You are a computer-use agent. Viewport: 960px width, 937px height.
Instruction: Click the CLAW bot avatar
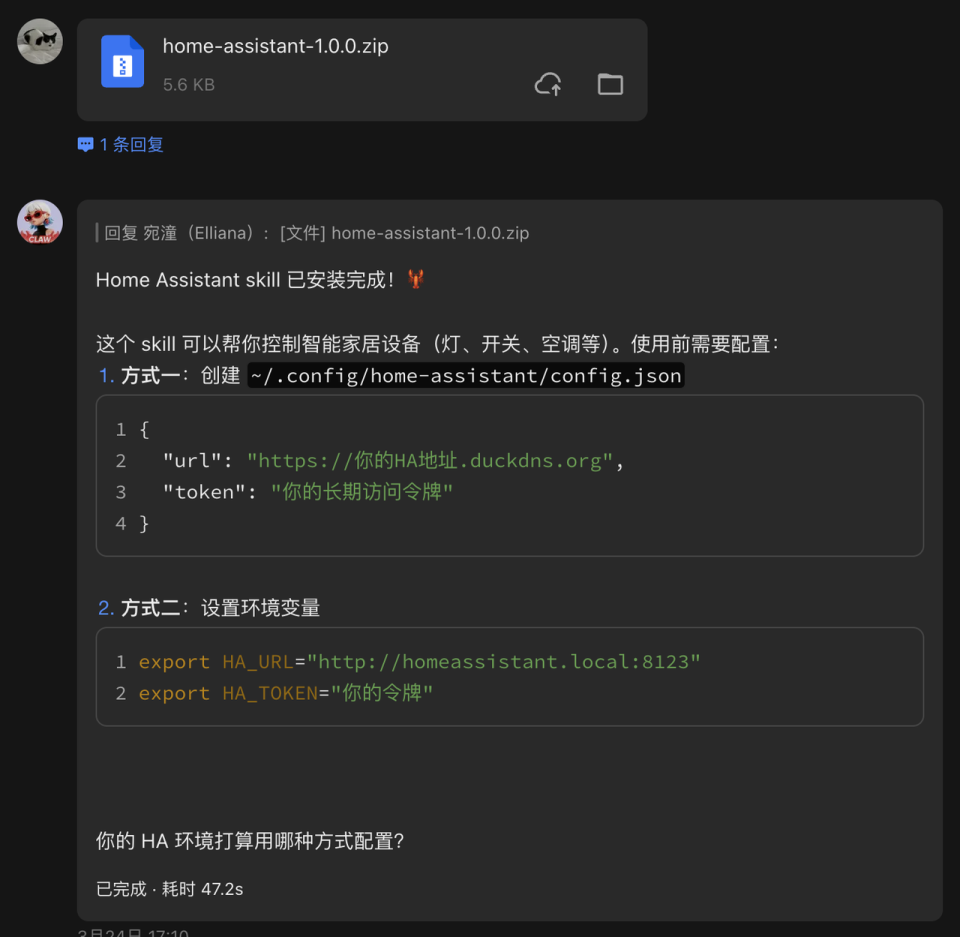tap(39, 222)
